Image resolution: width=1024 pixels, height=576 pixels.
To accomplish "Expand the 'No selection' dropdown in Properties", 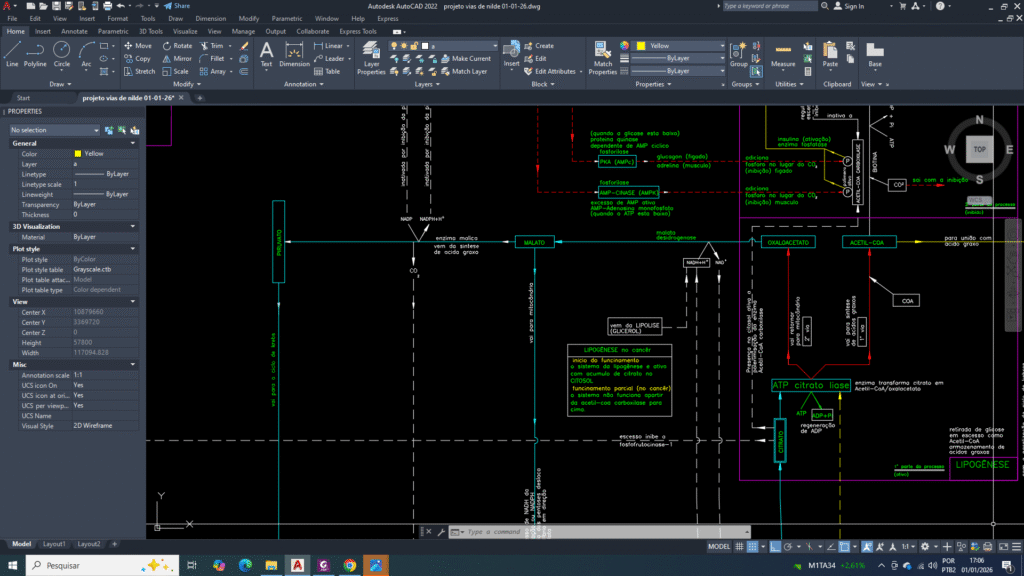I will (x=95, y=130).
